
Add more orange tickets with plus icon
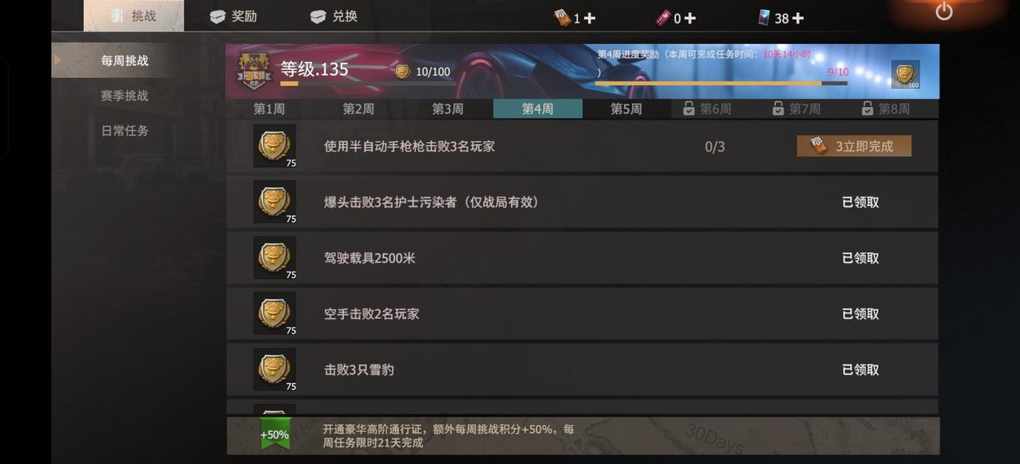point(589,18)
